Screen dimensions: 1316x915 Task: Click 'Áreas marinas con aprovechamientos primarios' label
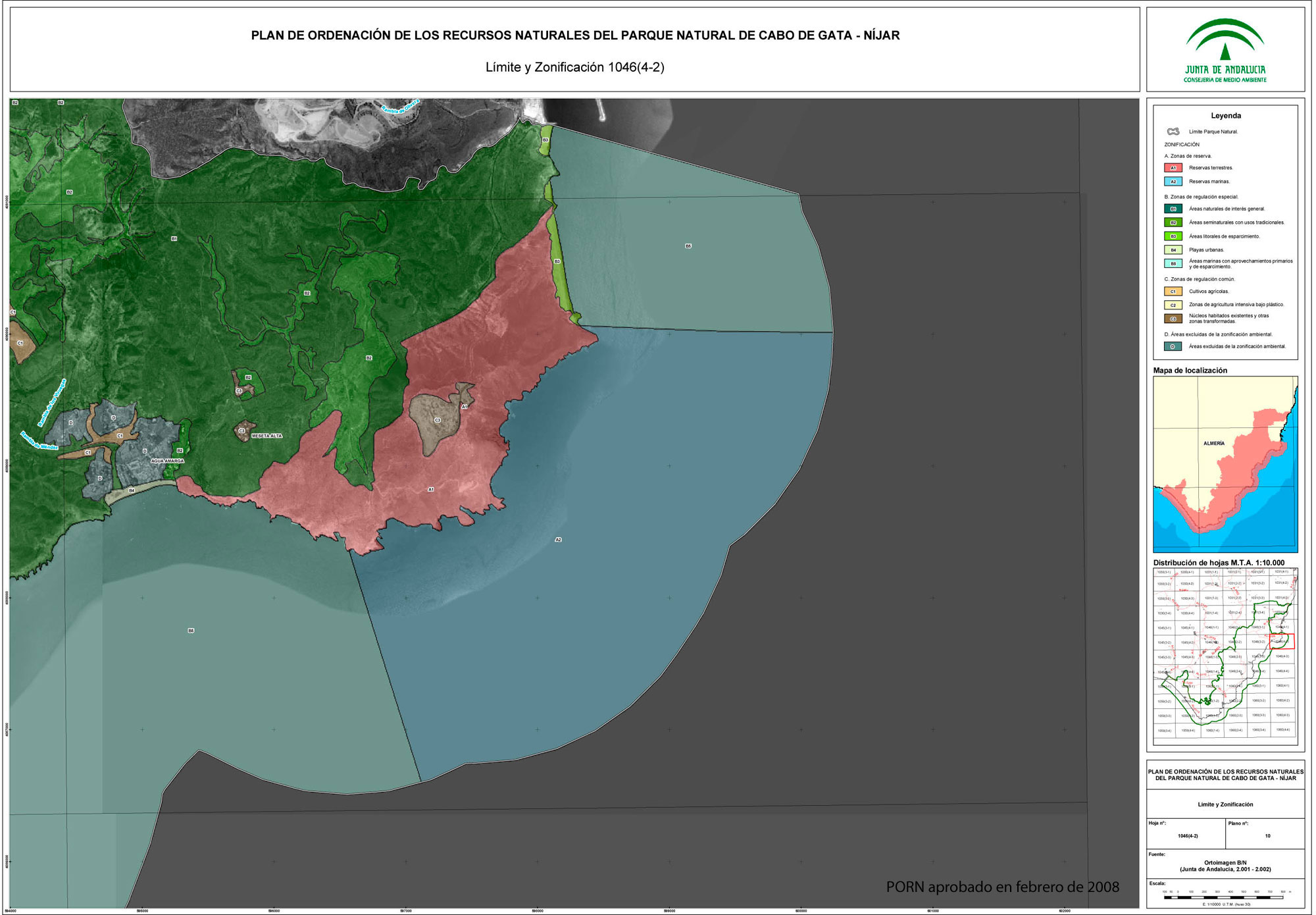[1240, 261]
